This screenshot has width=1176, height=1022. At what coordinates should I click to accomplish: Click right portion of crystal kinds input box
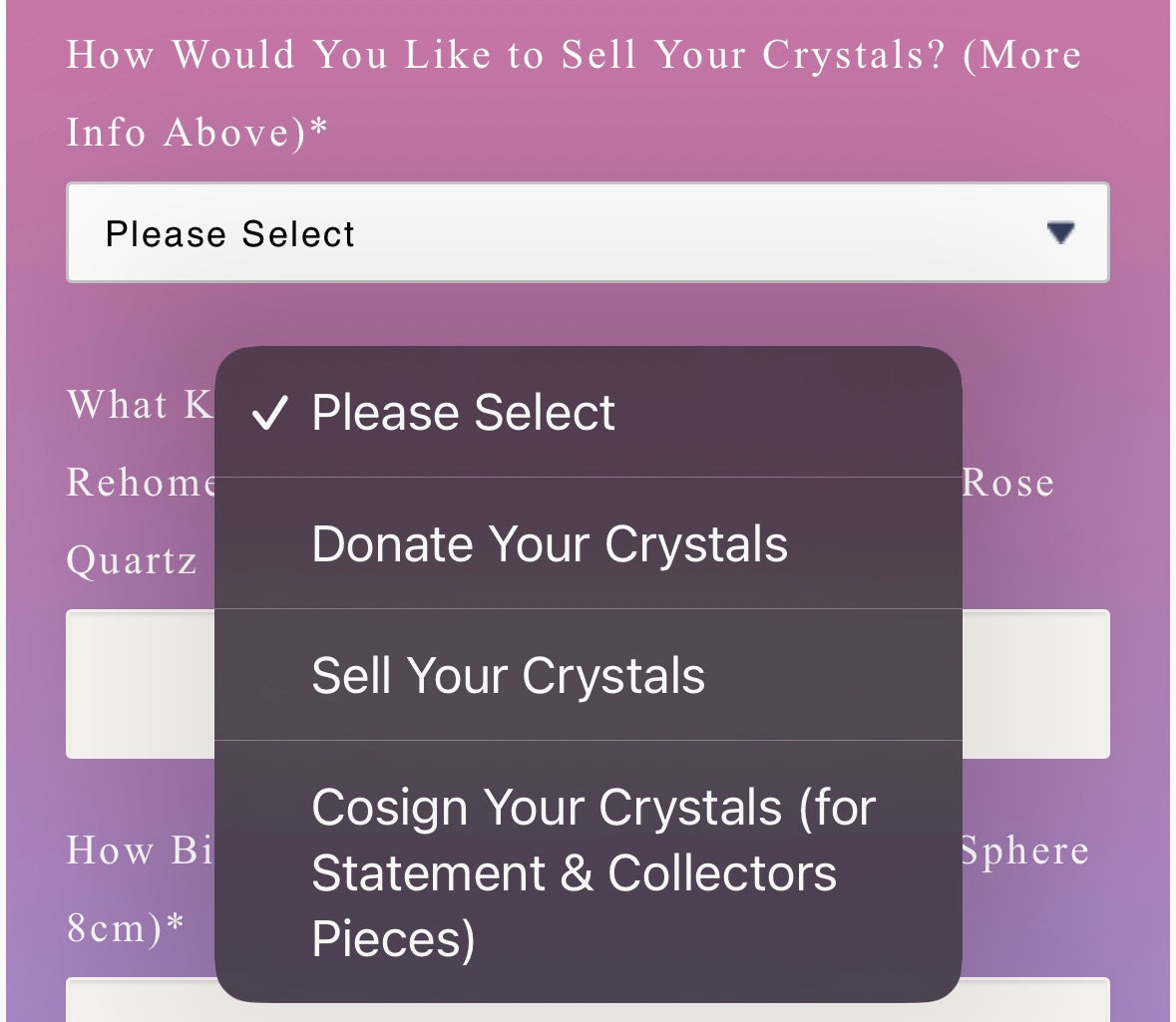pos(1035,684)
